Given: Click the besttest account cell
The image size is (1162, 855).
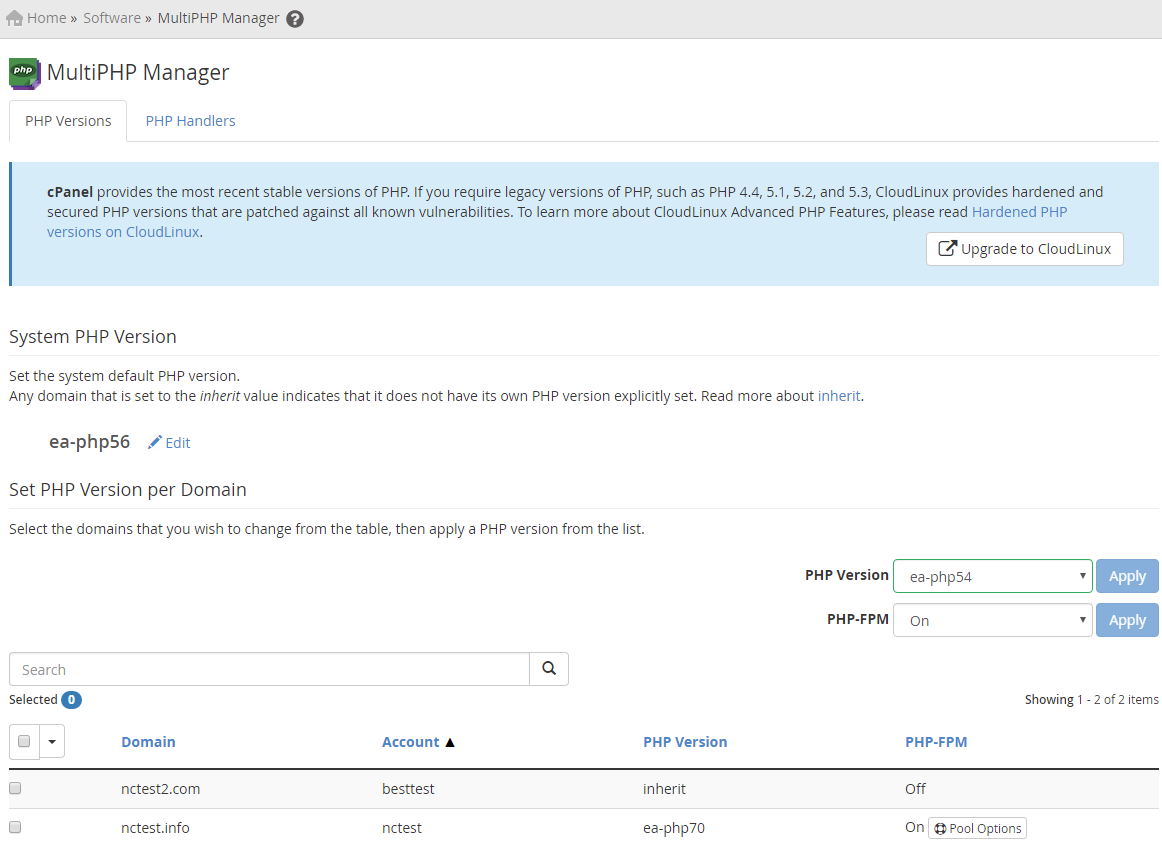Looking at the screenshot, I should coord(408,789).
